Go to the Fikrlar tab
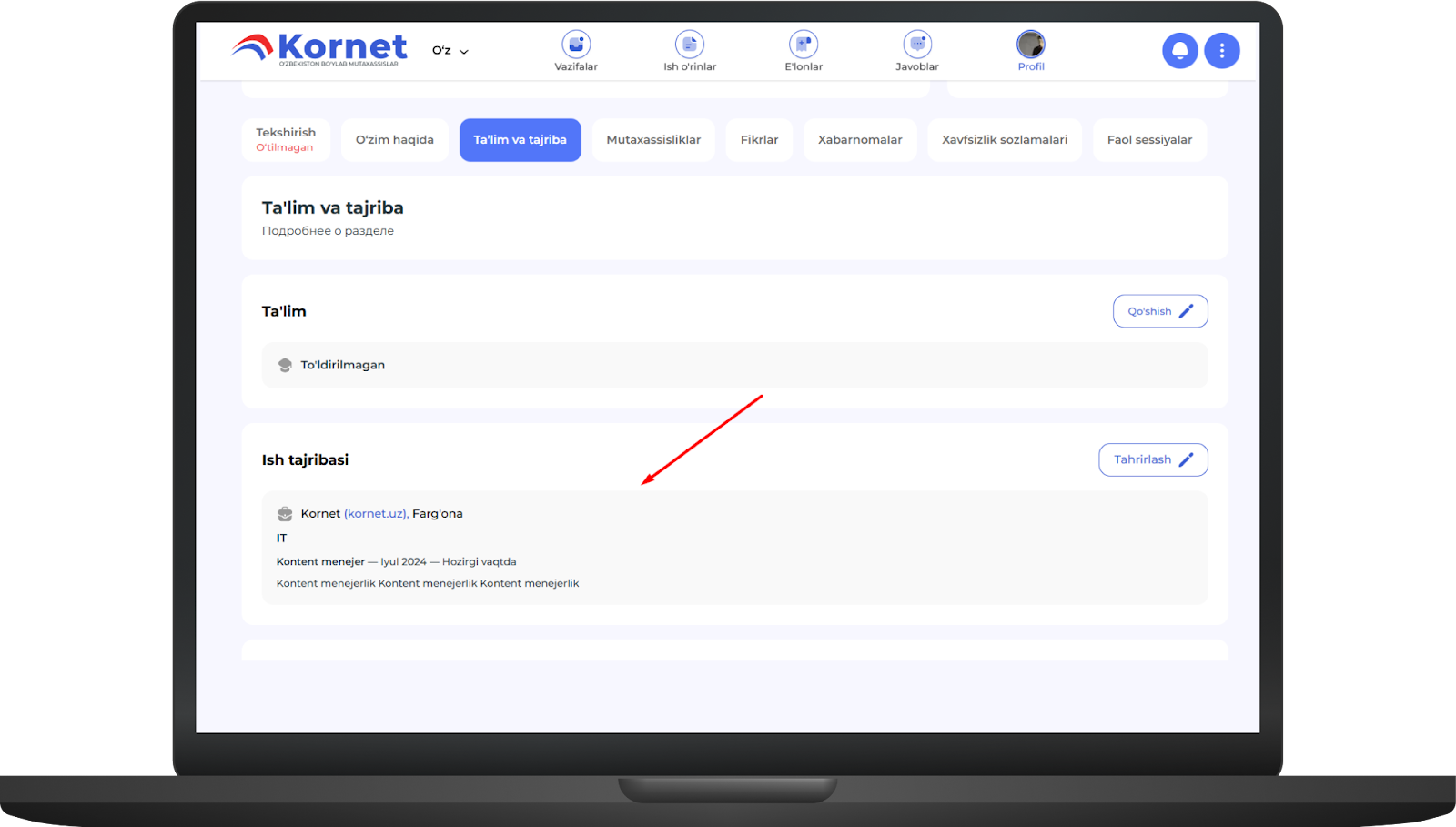The height and width of the screenshot is (827, 1456). 759,140
